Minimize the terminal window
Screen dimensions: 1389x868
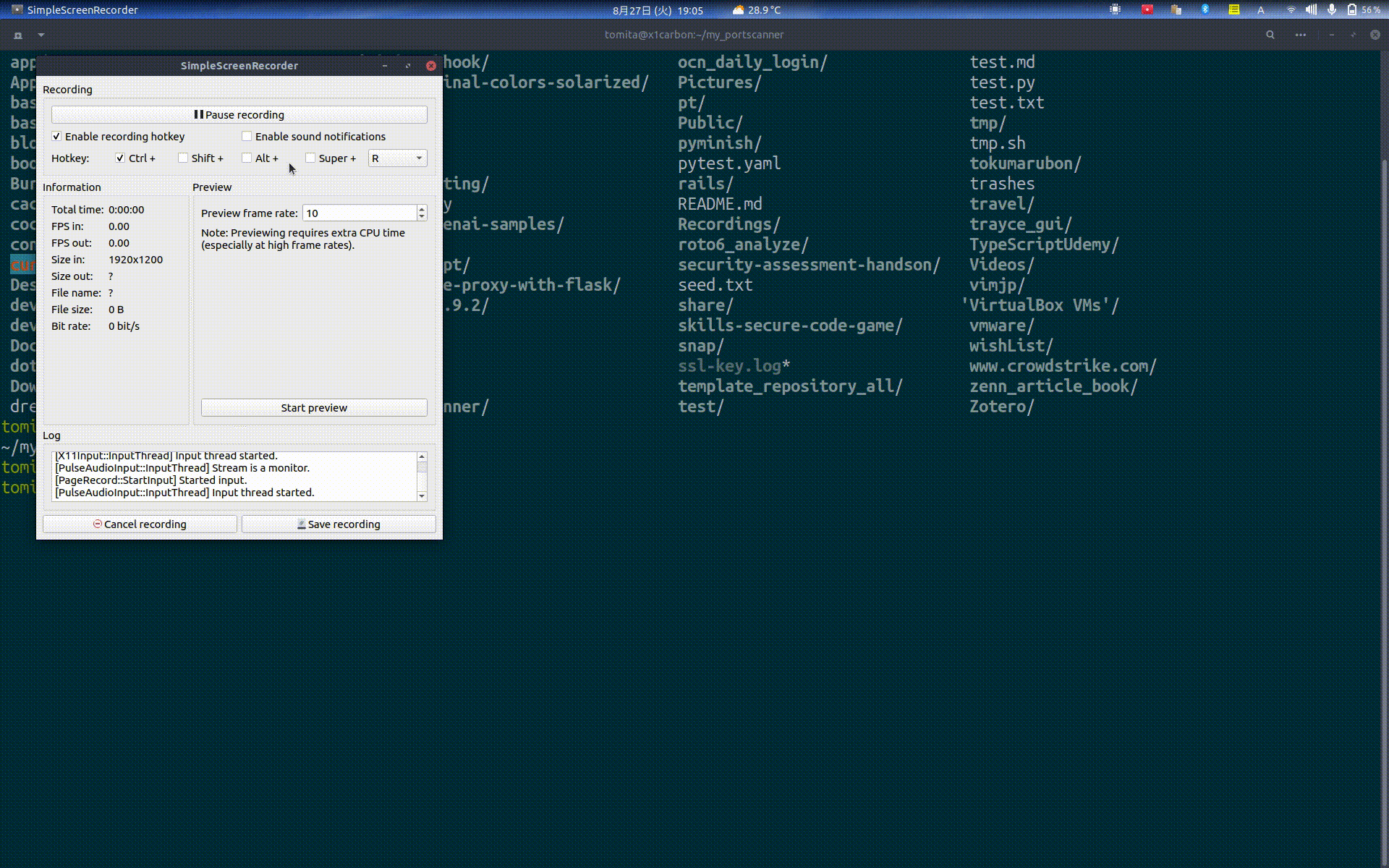1332,34
